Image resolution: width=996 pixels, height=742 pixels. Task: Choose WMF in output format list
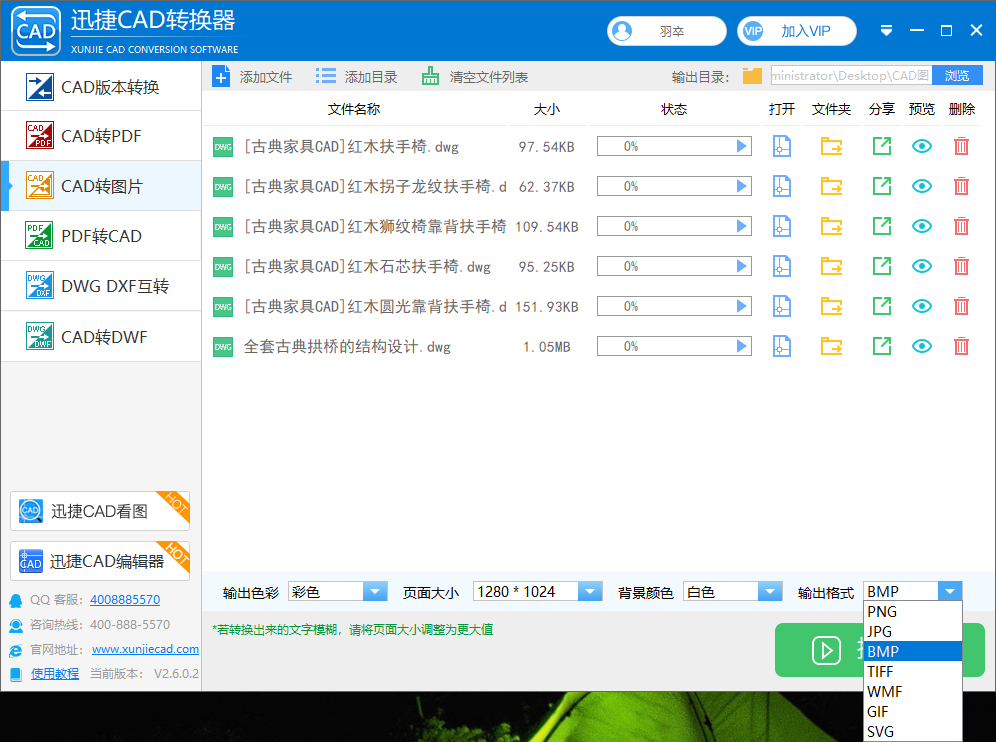(913, 691)
